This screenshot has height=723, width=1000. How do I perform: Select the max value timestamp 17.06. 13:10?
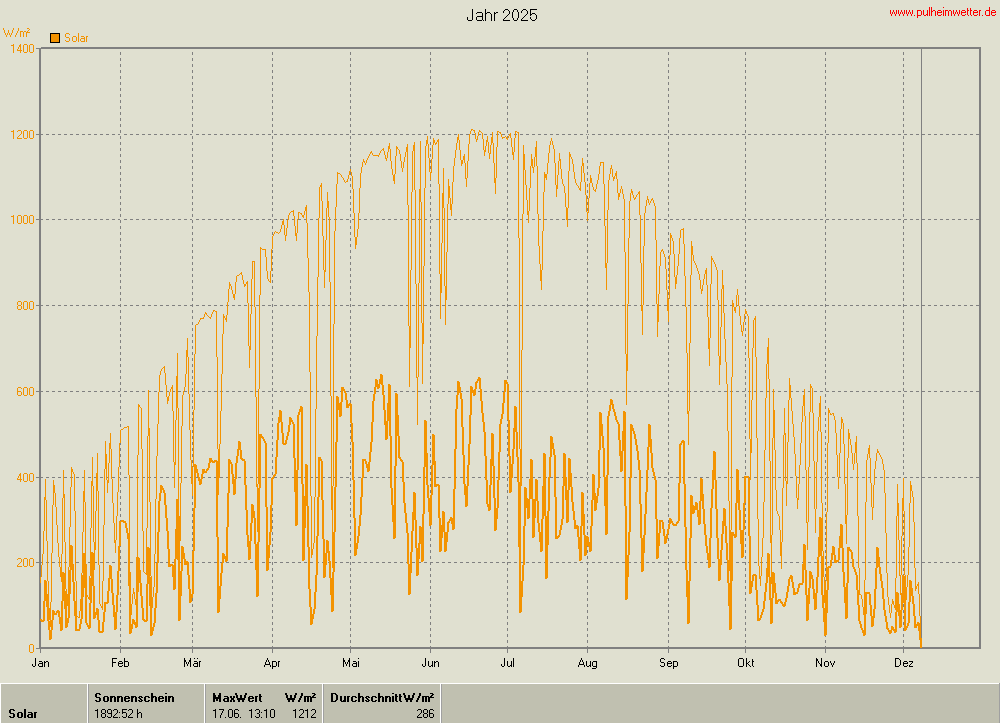241,714
